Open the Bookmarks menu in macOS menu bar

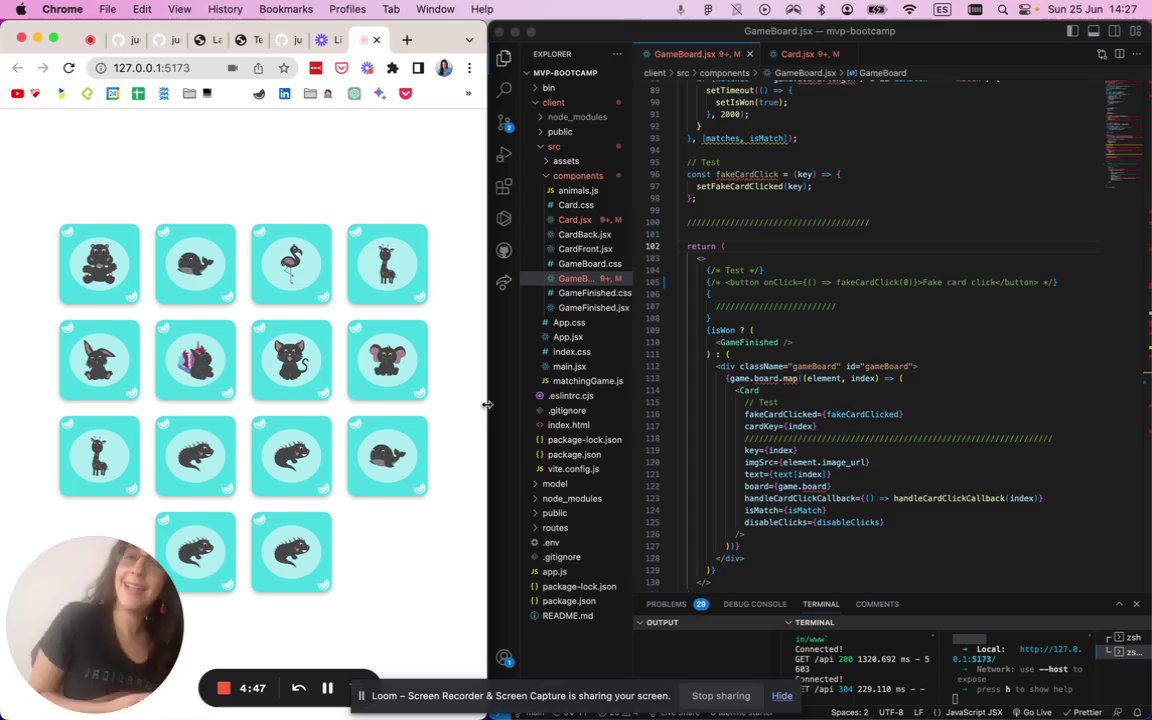pos(286,10)
